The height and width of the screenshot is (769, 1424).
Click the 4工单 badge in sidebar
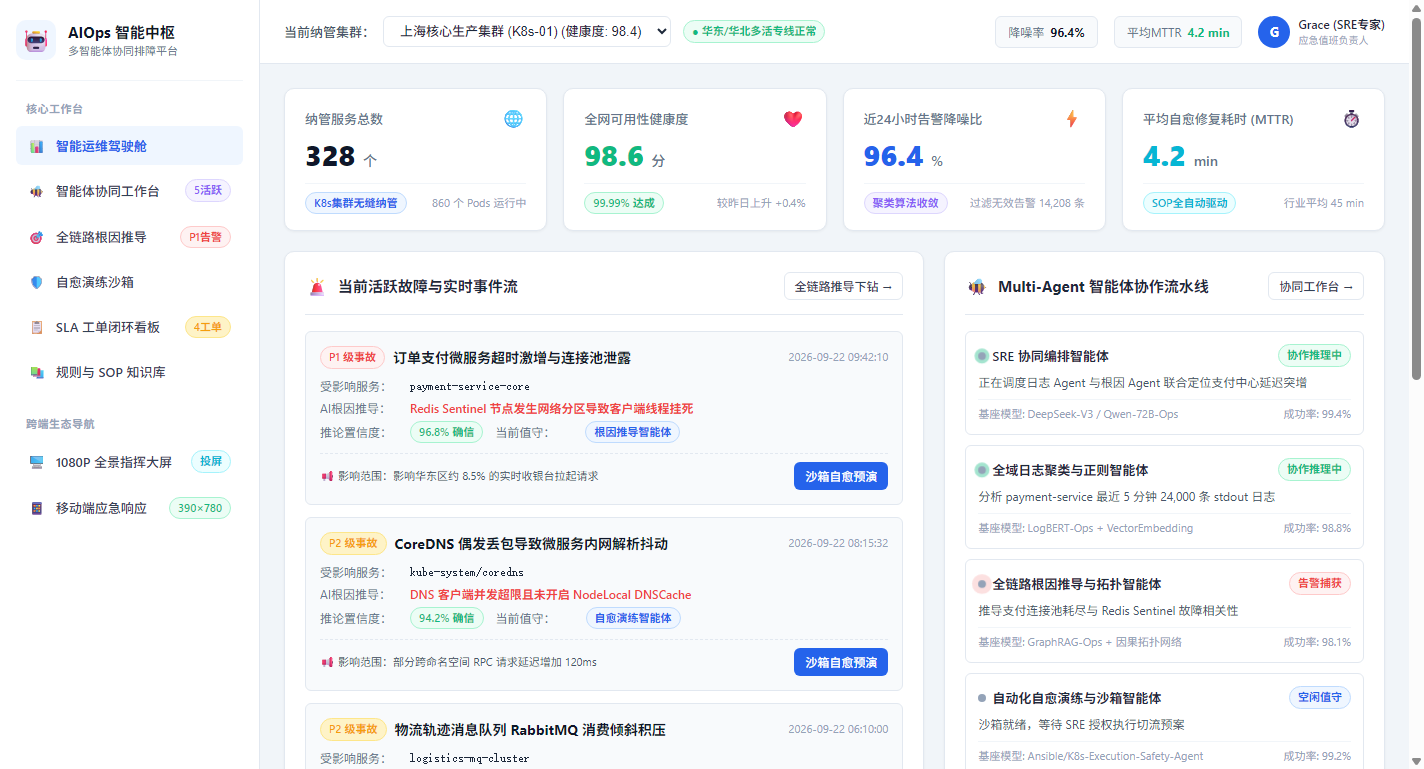coord(208,327)
